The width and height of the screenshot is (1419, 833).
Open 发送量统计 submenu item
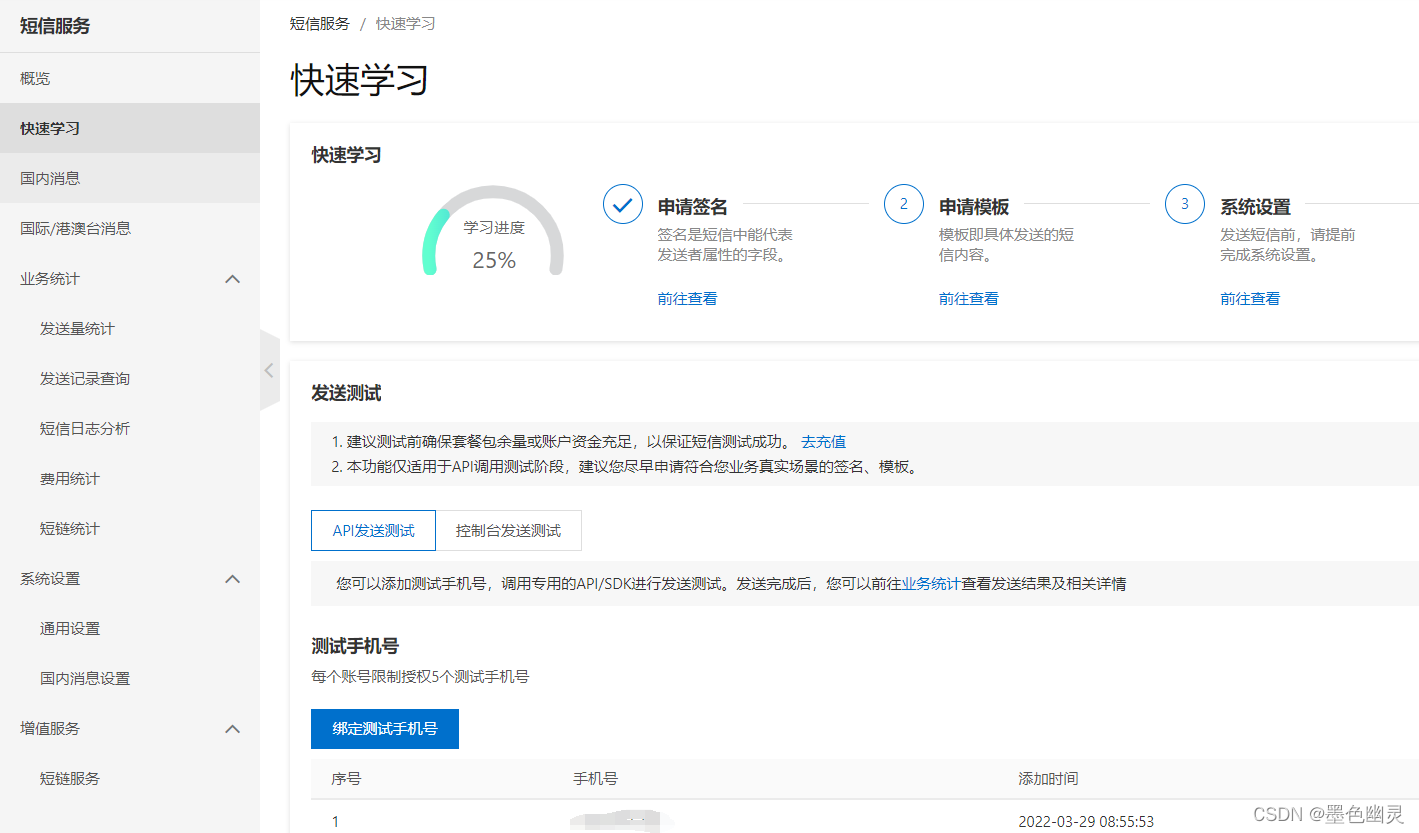[x=130, y=328]
